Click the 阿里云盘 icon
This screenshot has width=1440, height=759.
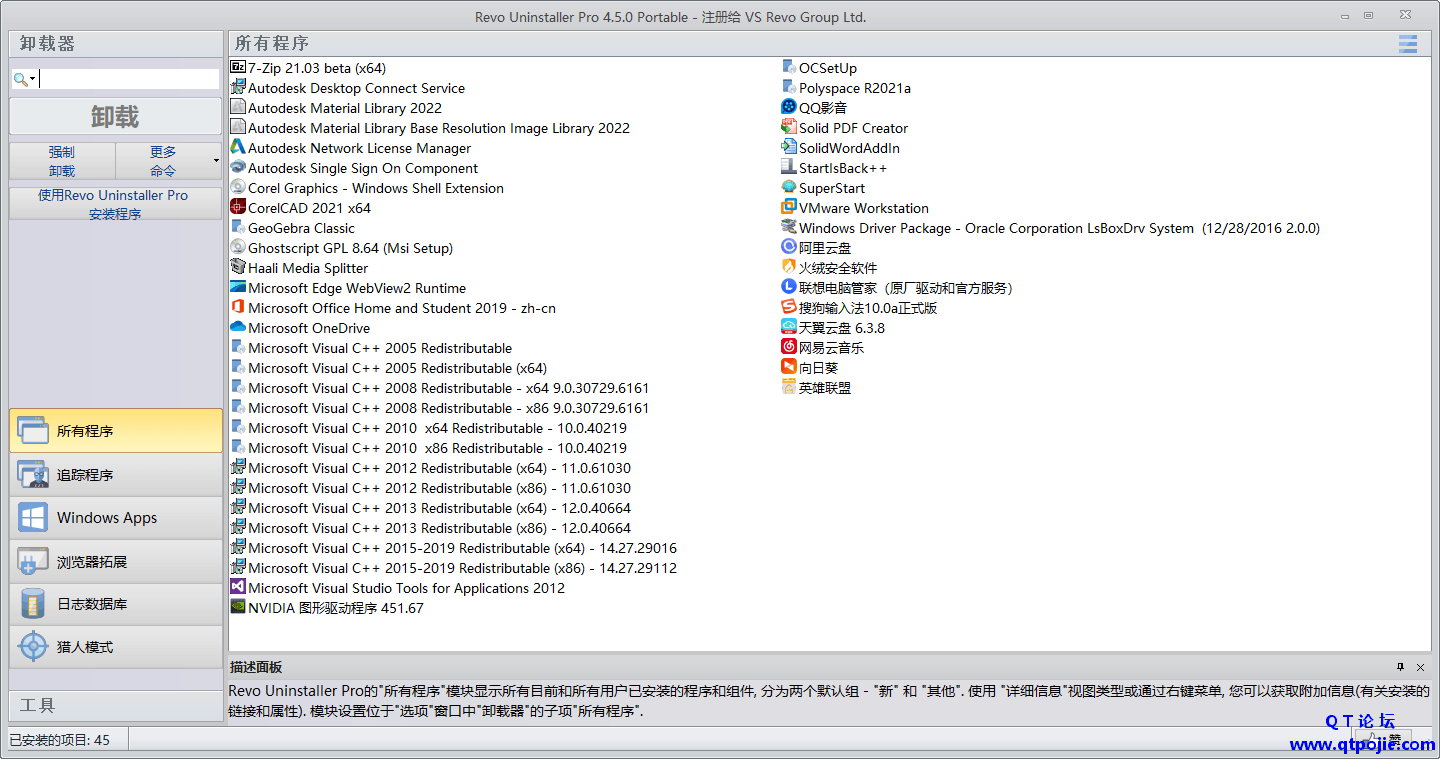click(x=789, y=248)
